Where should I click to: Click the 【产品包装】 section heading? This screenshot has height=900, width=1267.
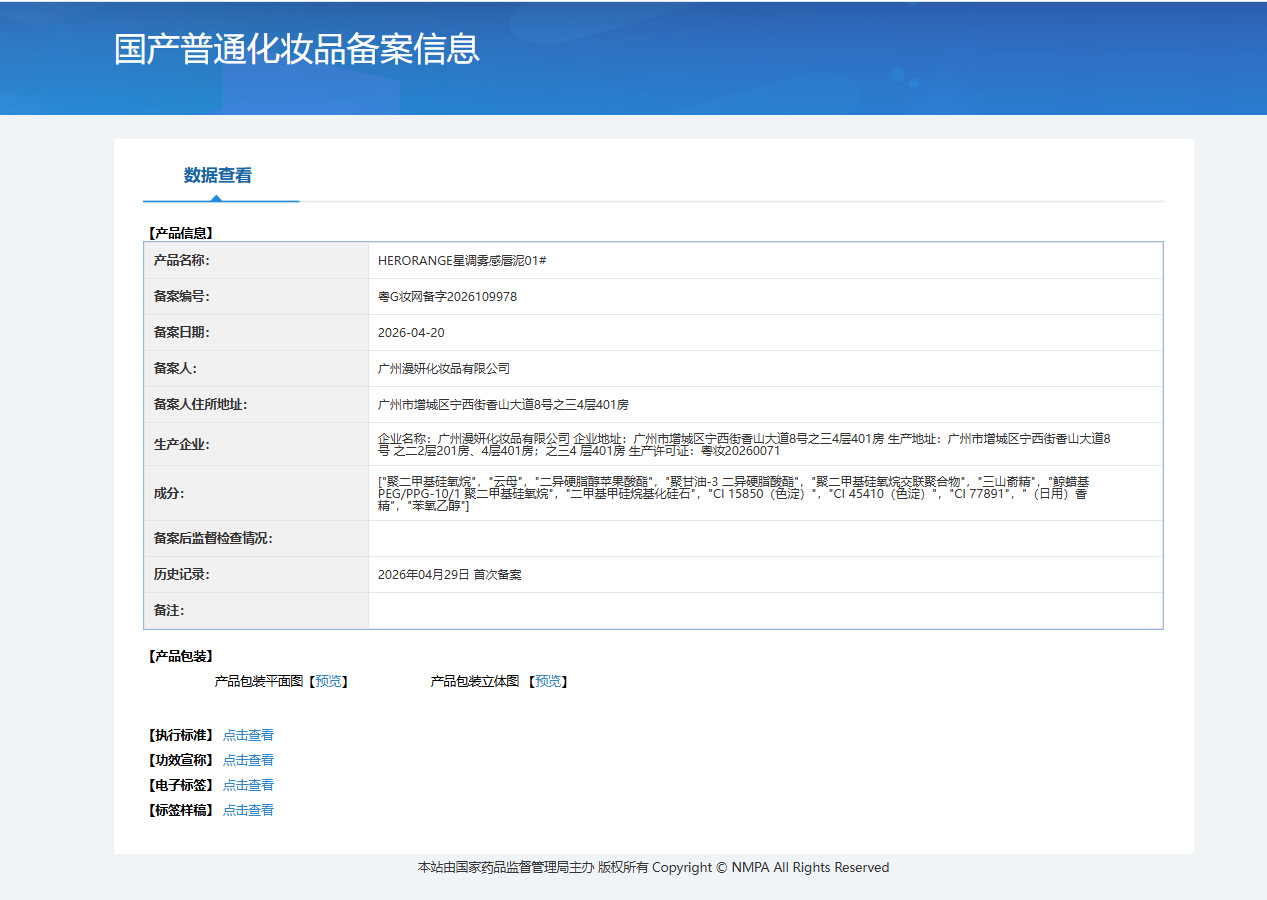(180, 657)
